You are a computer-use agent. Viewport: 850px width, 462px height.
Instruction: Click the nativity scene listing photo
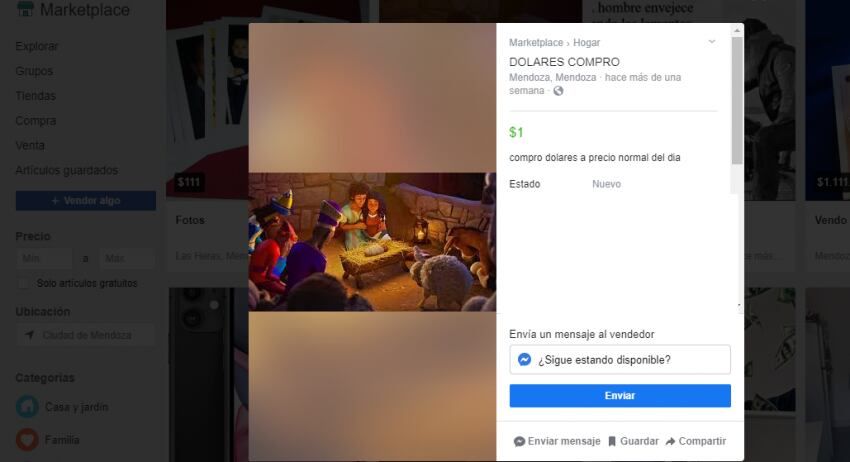372,241
